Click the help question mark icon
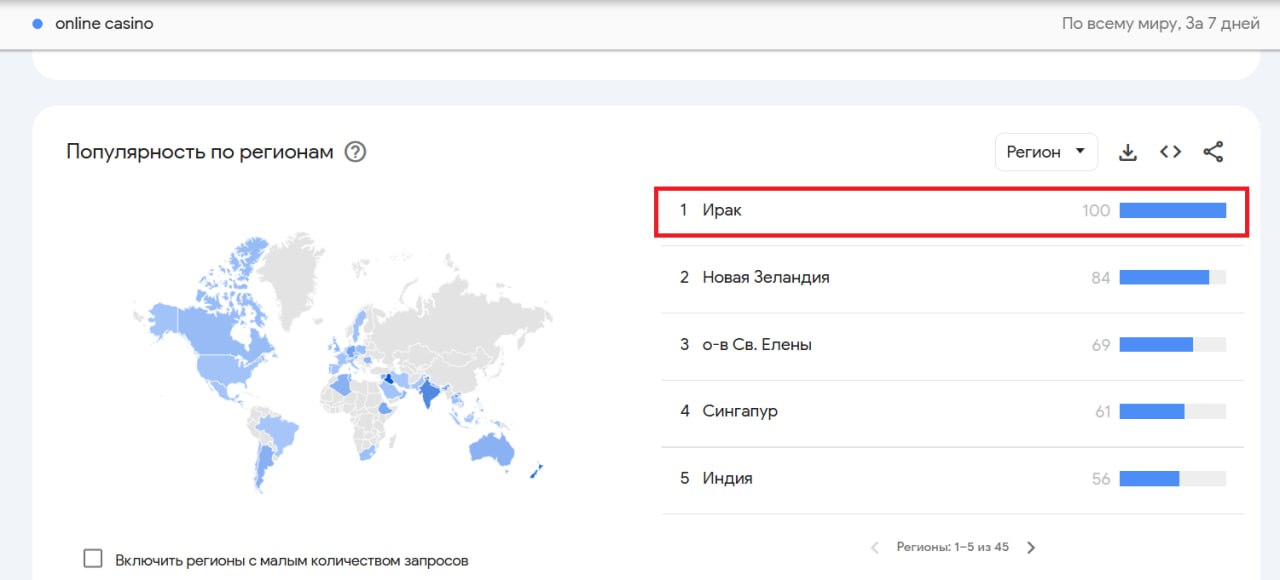This screenshot has height=580, width=1280. coord(355,151)
